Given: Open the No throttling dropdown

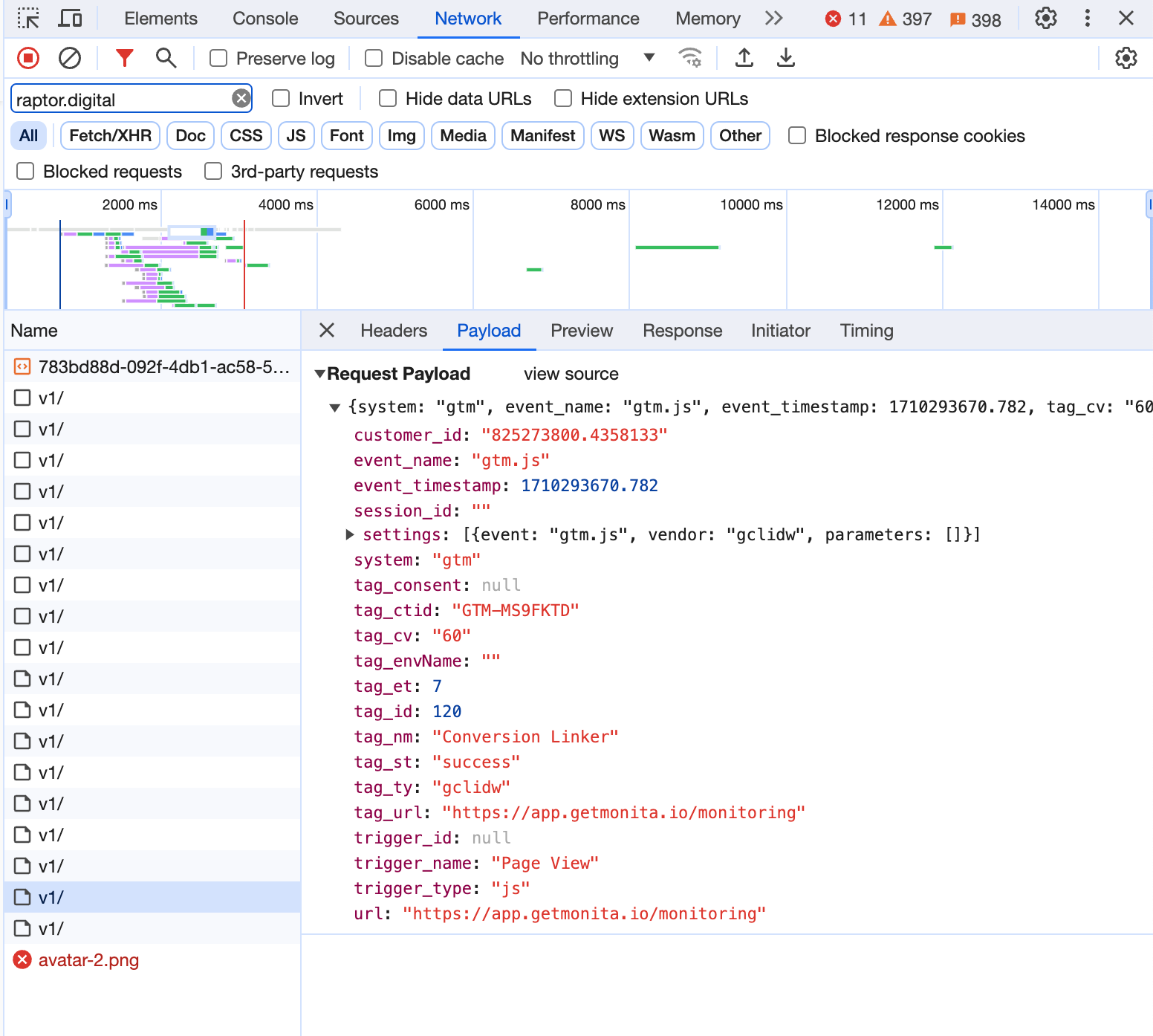Looking at the screenshot, I should point(587,59).
